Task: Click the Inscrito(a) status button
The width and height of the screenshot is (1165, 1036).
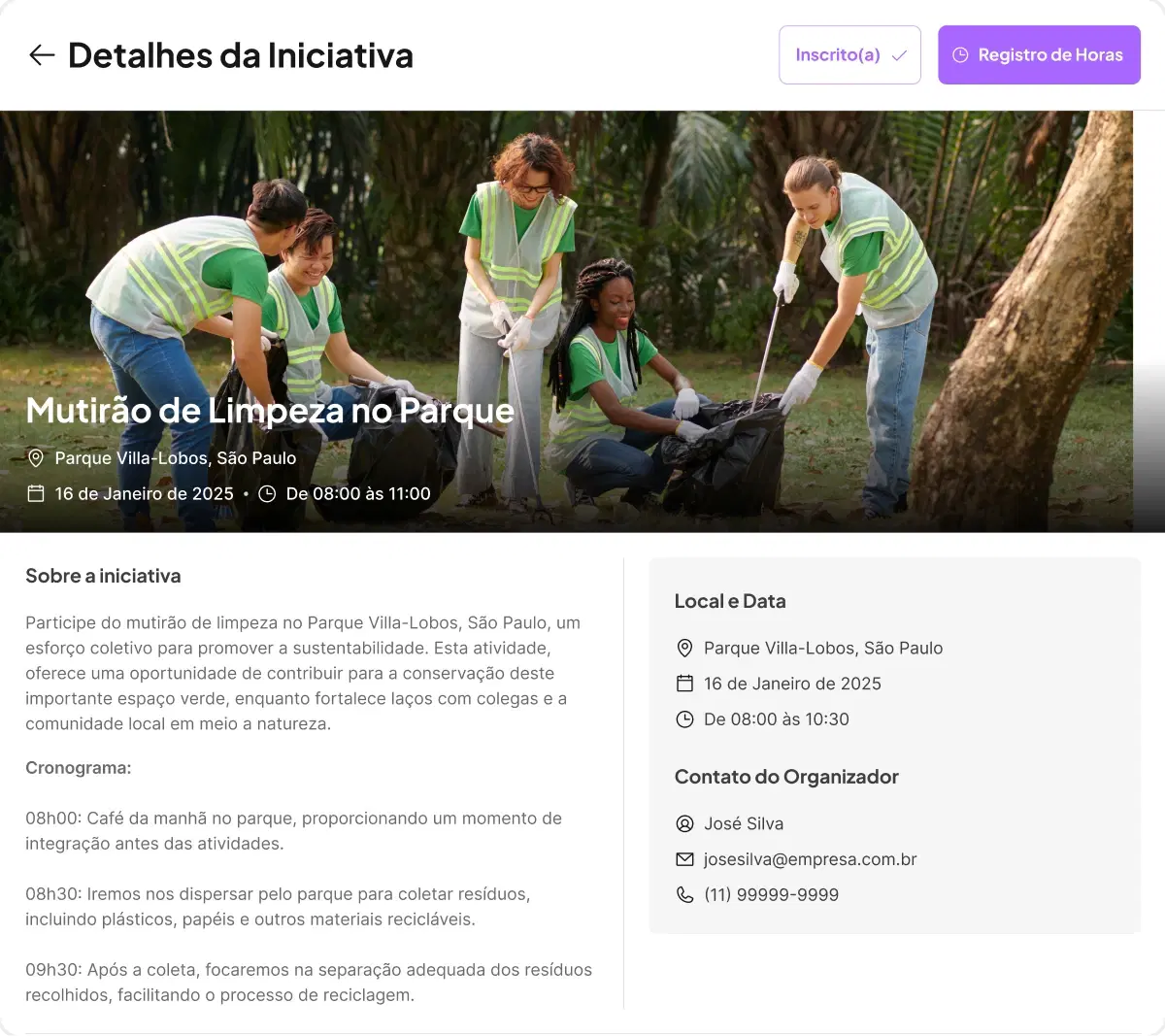Action: click(x=849, y=54)
